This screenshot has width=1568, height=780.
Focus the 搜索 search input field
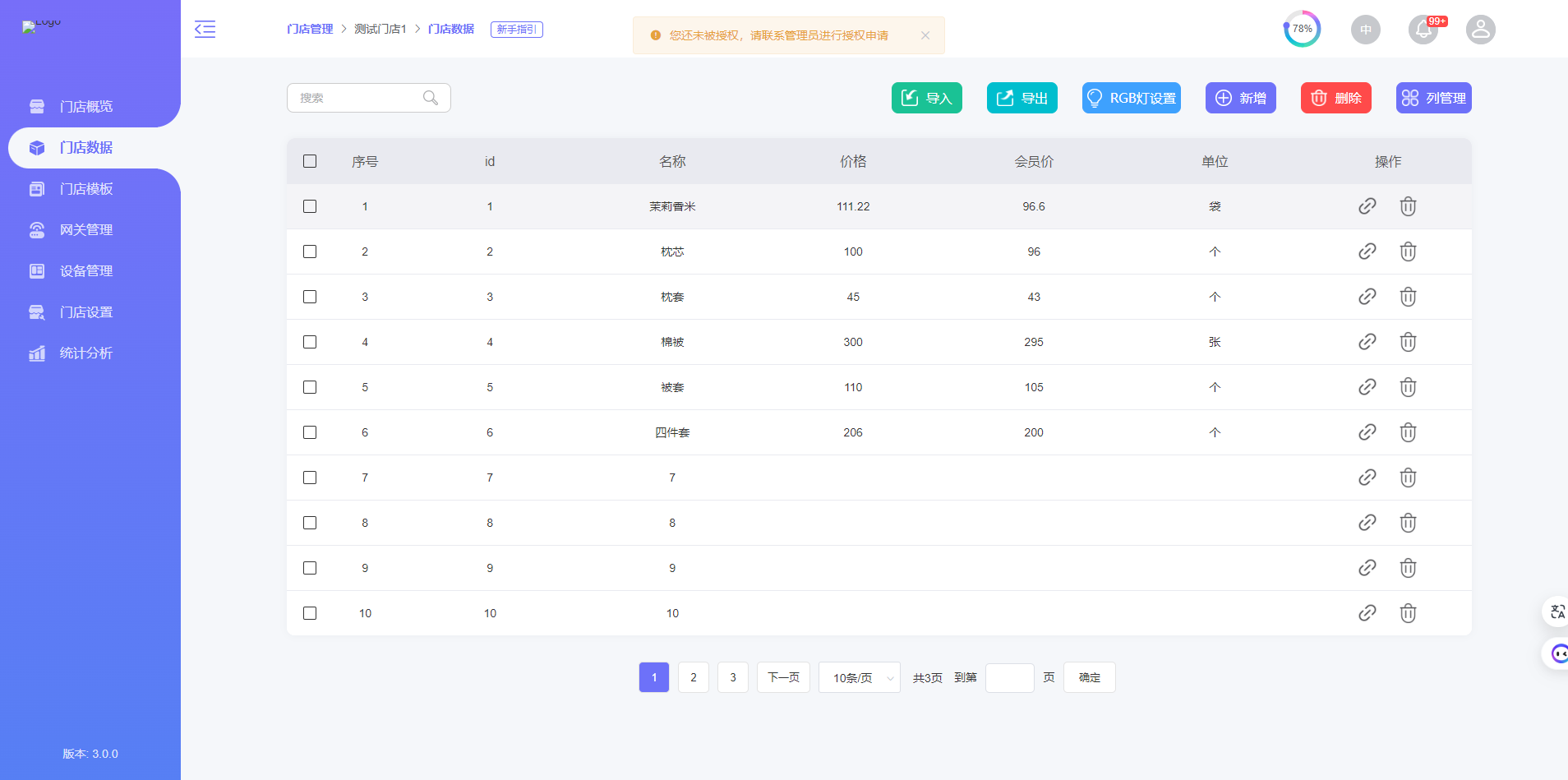369,98
